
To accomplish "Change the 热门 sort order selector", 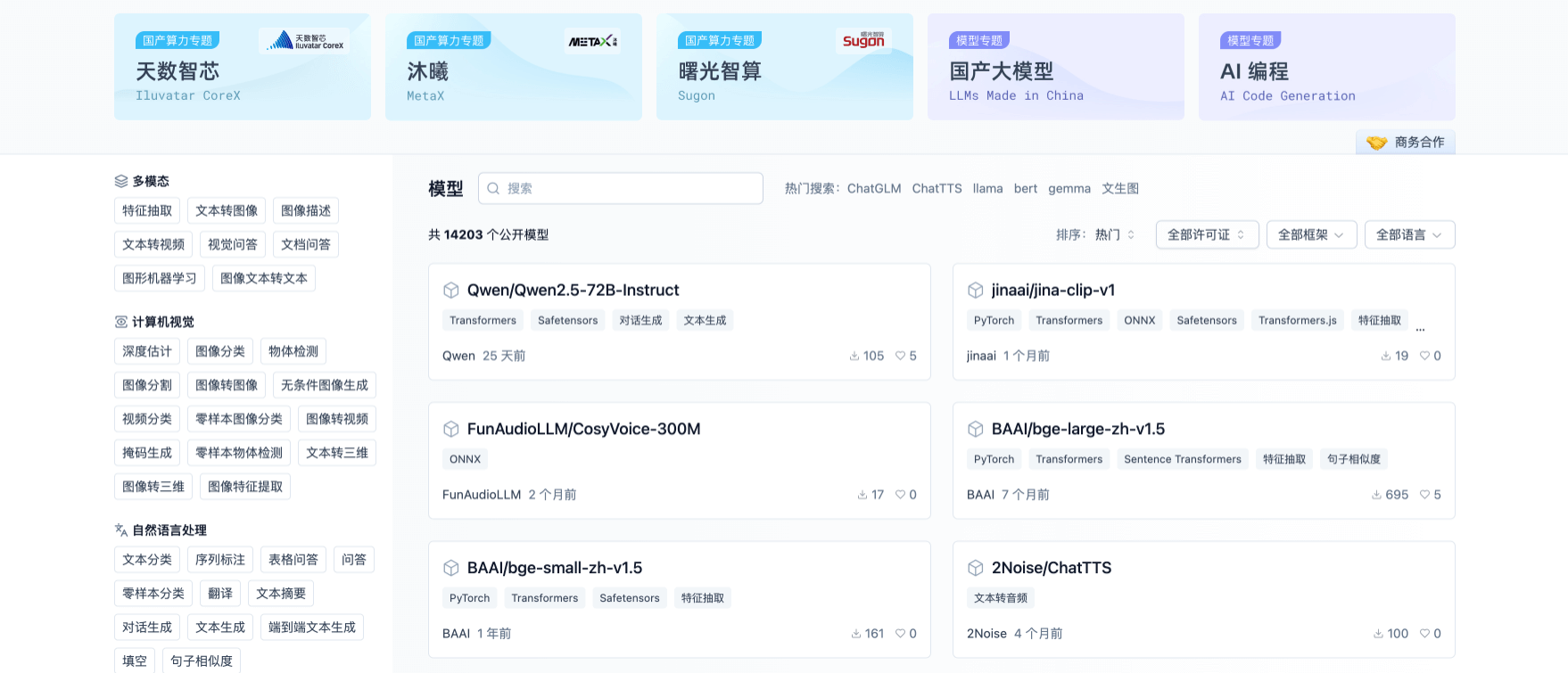I will tap(1115, 234).
